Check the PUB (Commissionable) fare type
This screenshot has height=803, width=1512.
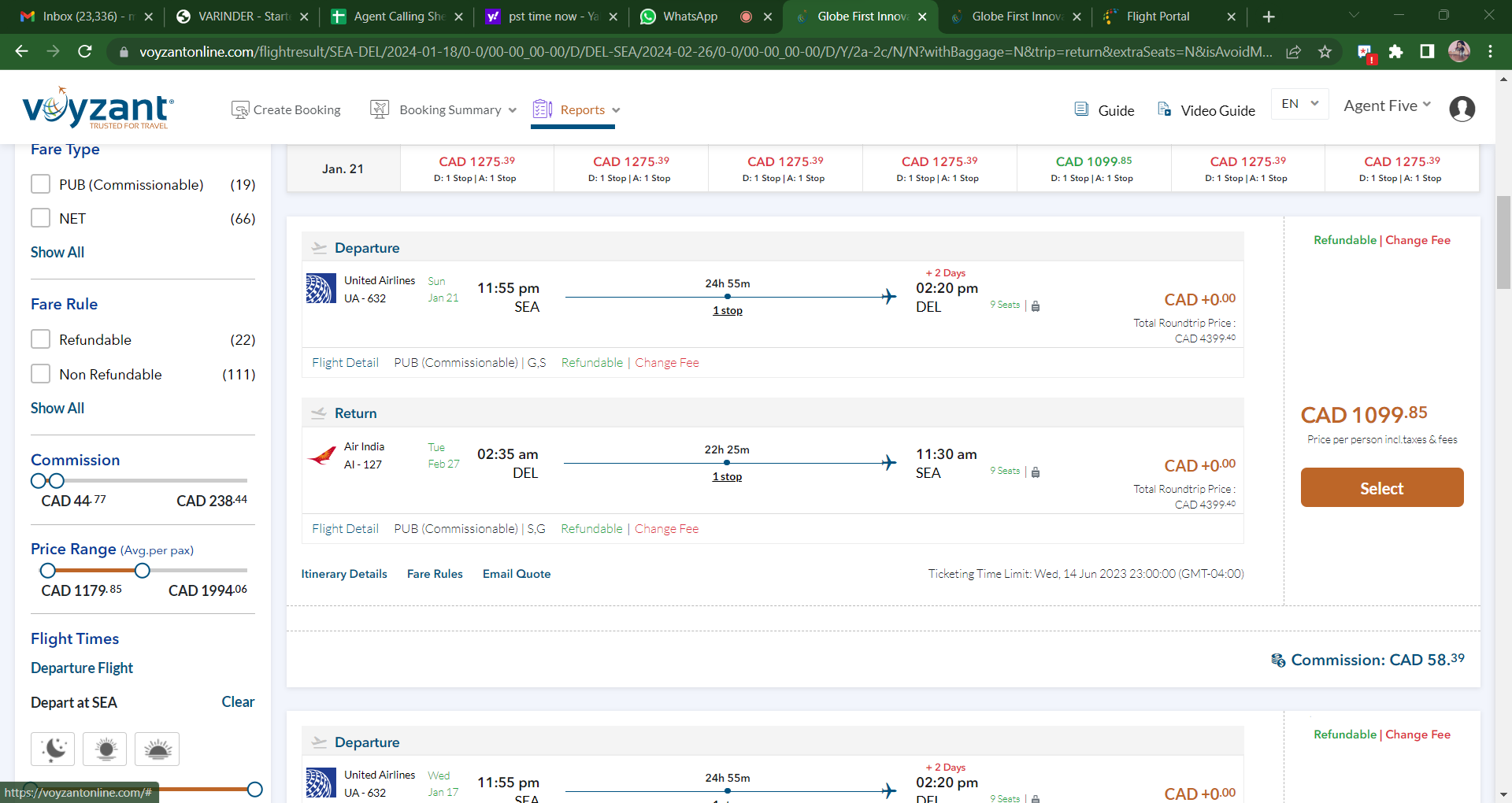41,184
